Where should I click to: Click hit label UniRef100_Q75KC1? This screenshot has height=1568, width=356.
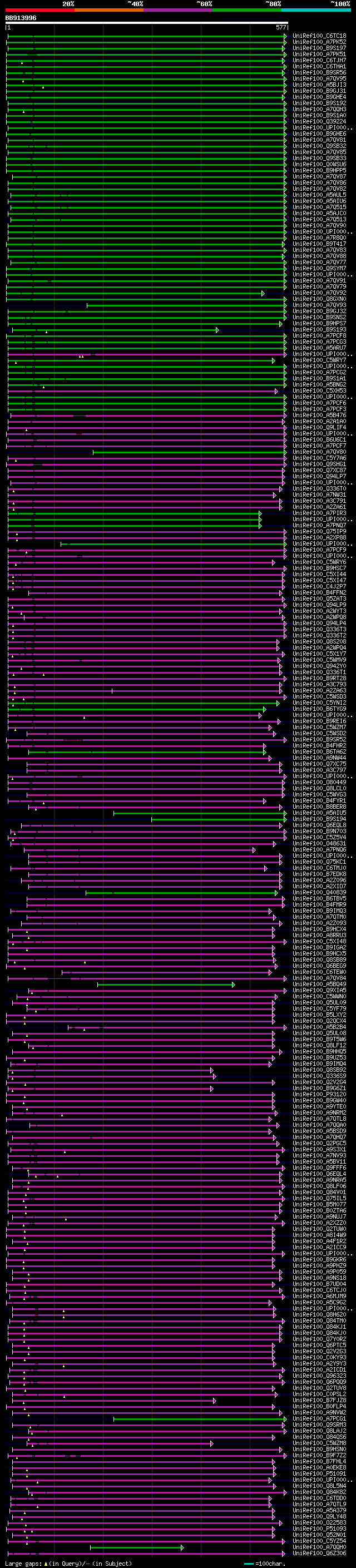point(319,862)
